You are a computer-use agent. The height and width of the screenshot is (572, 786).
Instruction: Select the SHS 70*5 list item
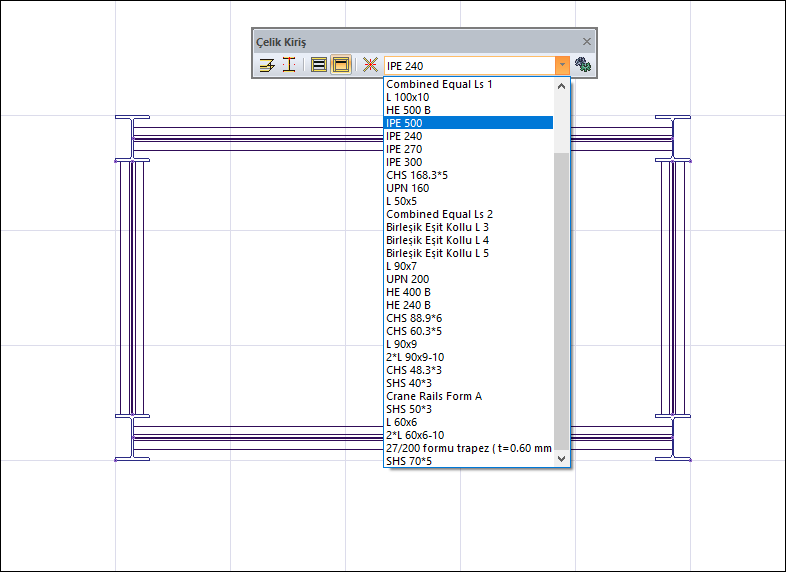pos(467,461)
